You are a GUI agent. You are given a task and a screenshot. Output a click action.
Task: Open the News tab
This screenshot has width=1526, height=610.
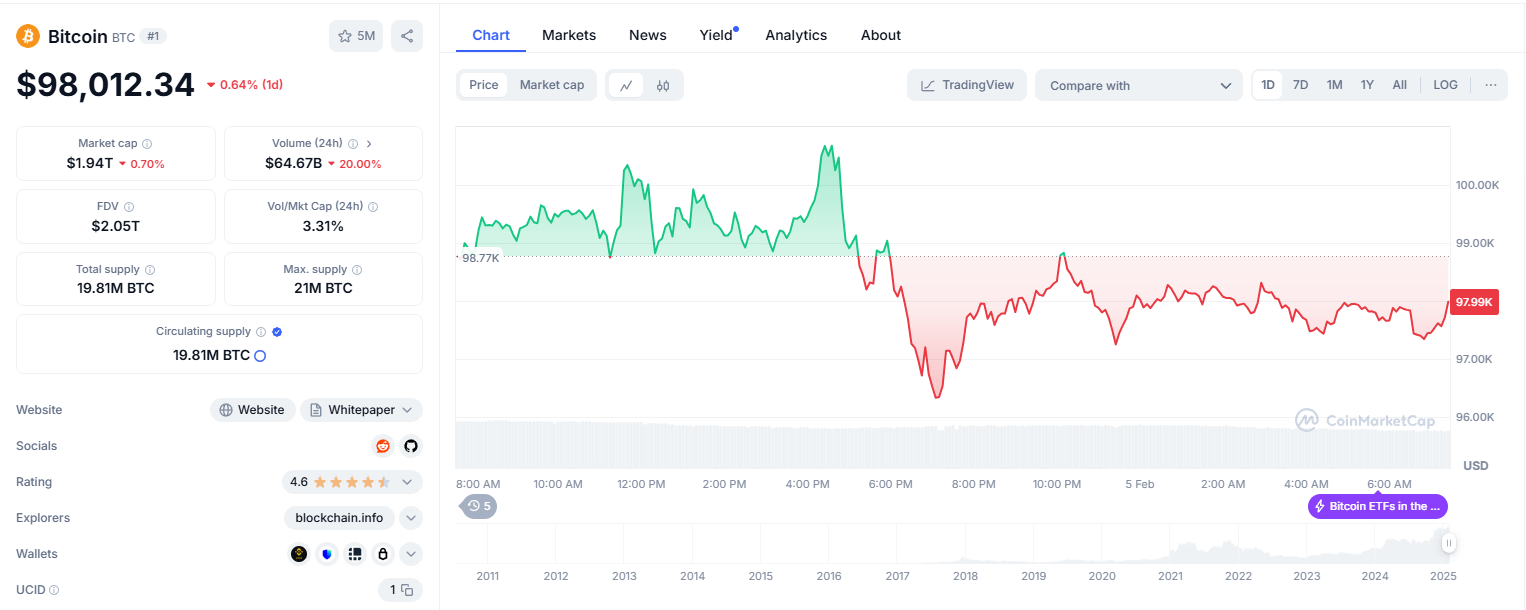pos(648,35)
